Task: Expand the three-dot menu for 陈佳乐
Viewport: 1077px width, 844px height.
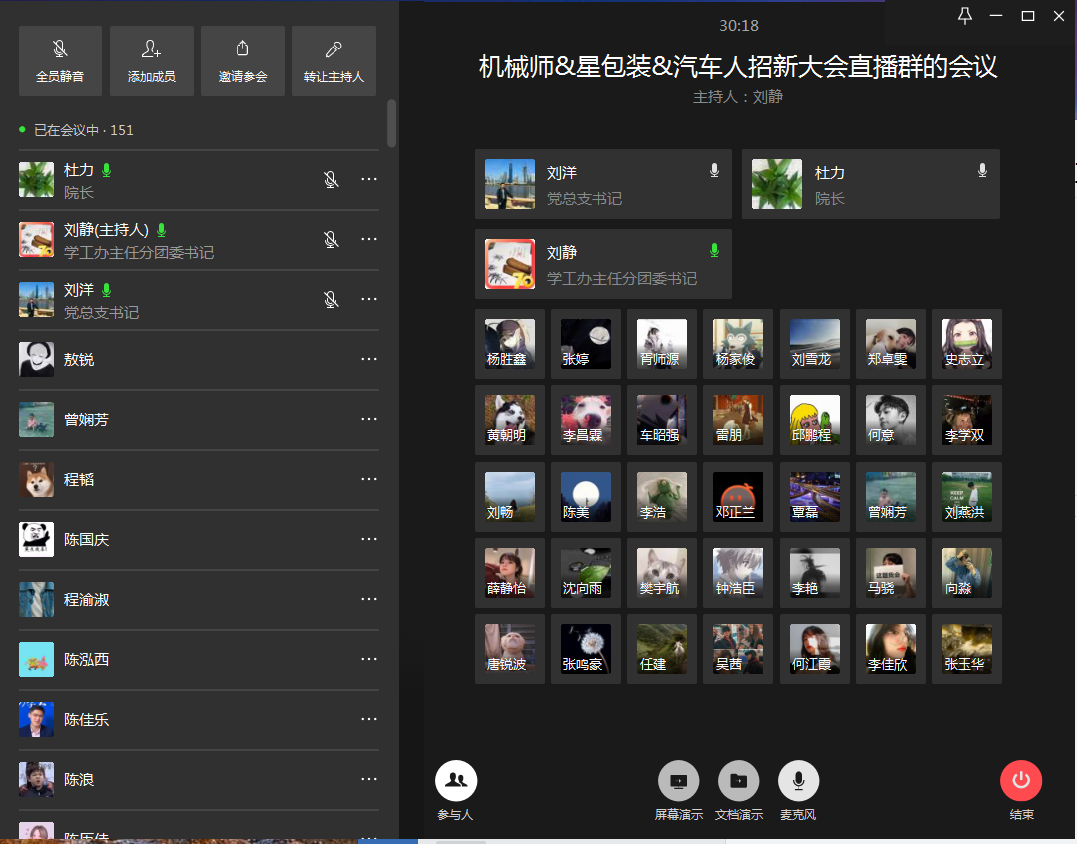Action: 369,719
